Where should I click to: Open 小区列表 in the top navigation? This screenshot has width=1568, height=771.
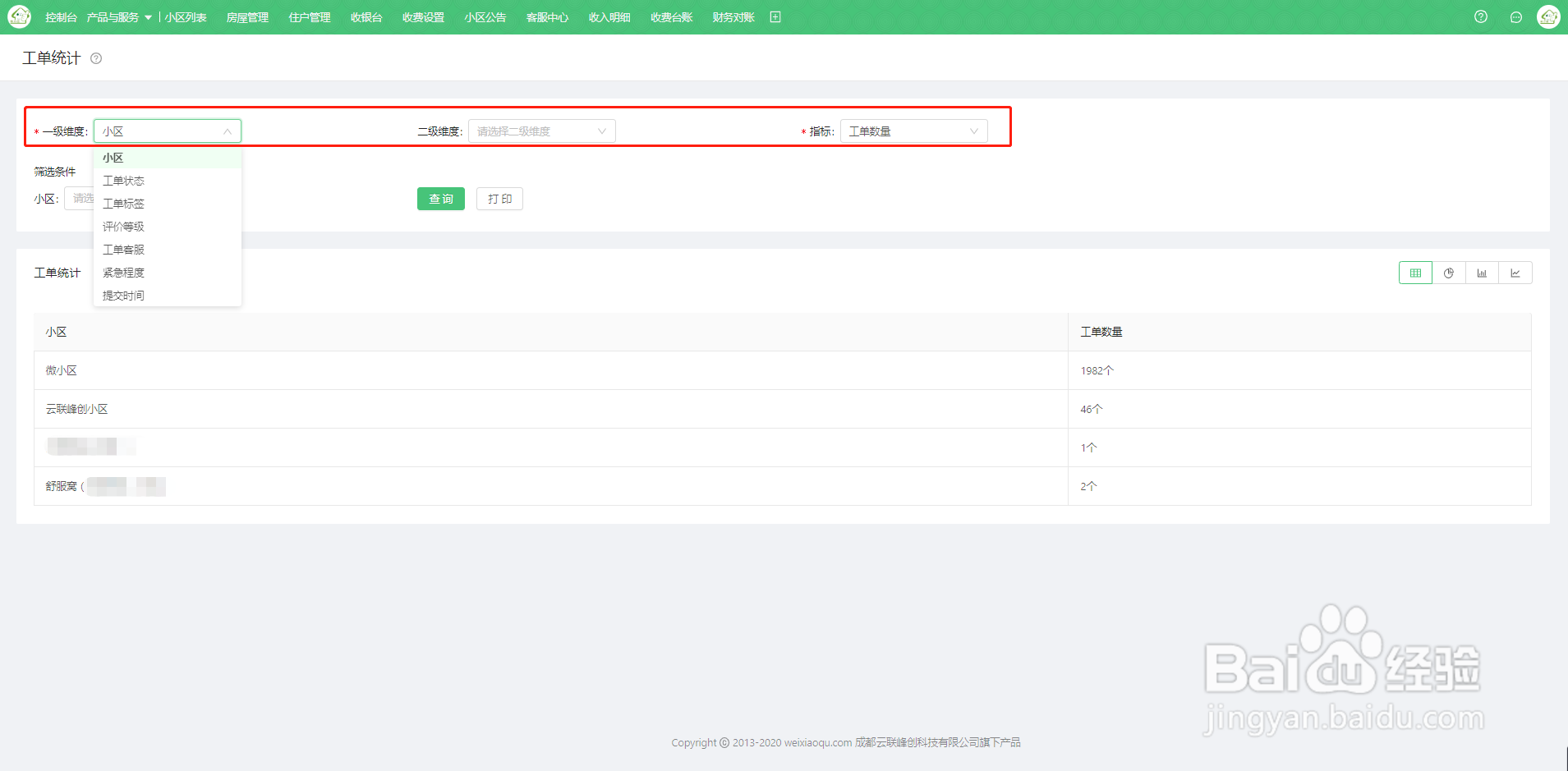point(186,17)
